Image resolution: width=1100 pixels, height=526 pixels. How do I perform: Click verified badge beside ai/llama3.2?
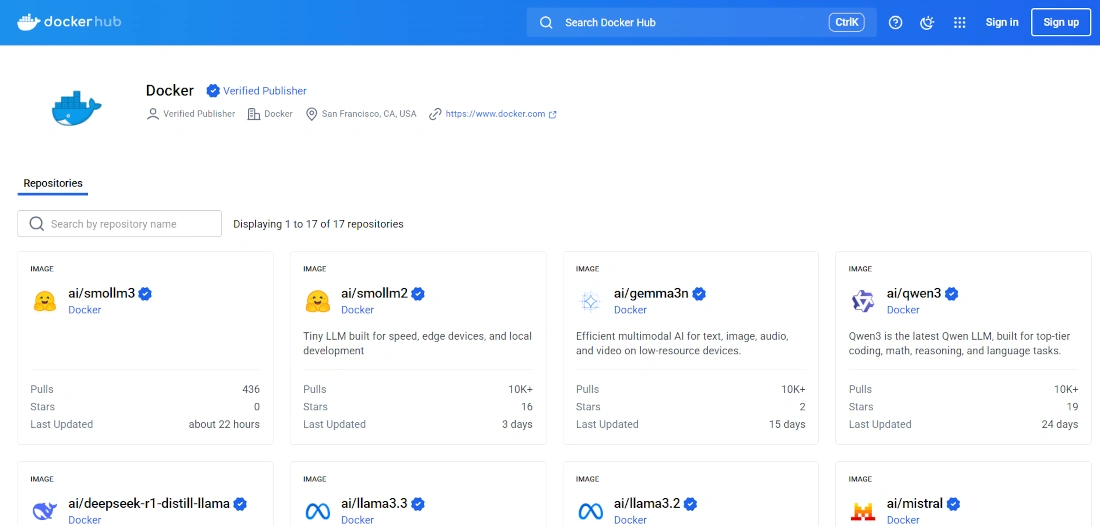tap(690, 504)
